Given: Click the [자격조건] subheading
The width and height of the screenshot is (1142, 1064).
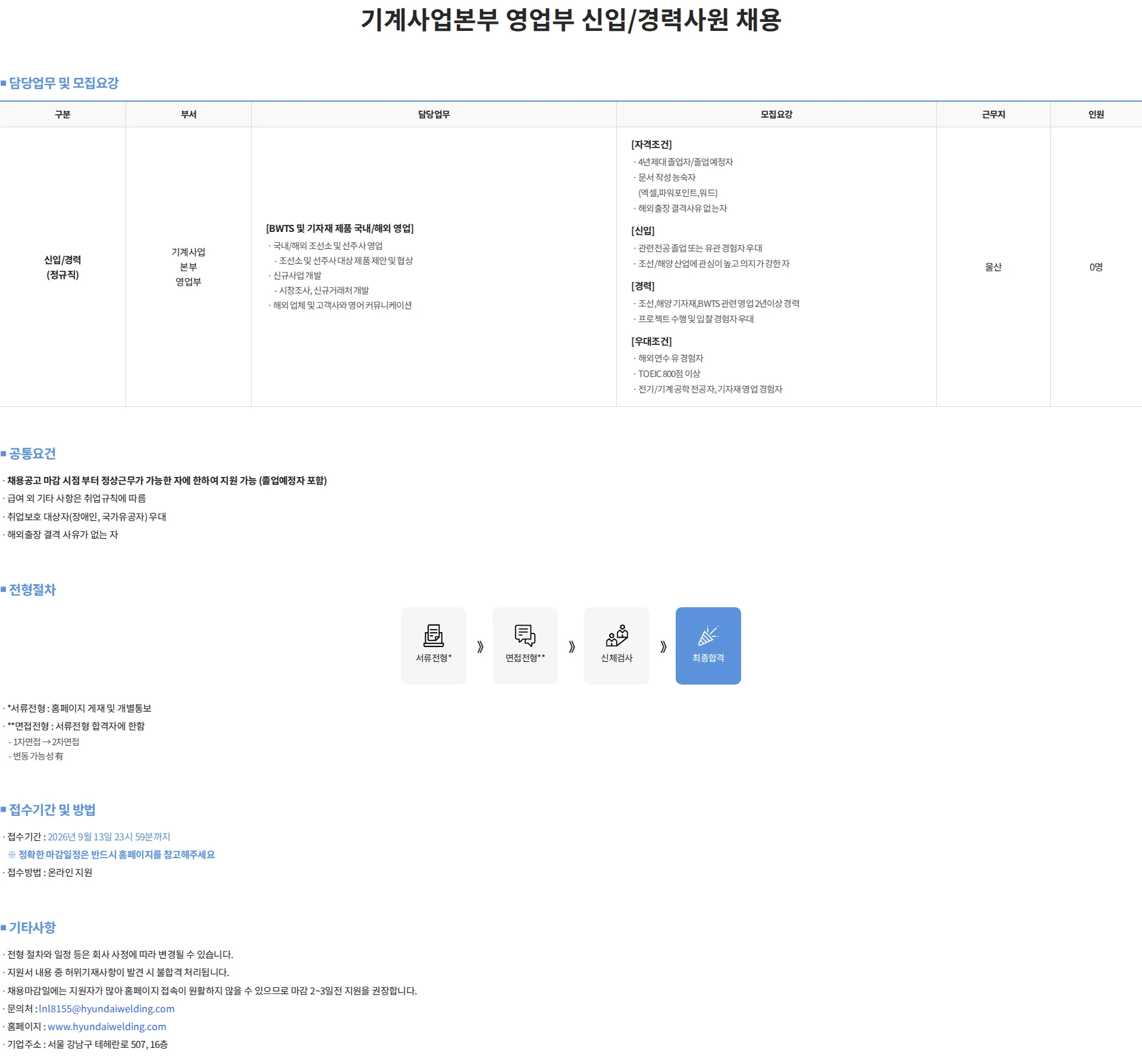Looking at the screenshot, I should point(651,145).
